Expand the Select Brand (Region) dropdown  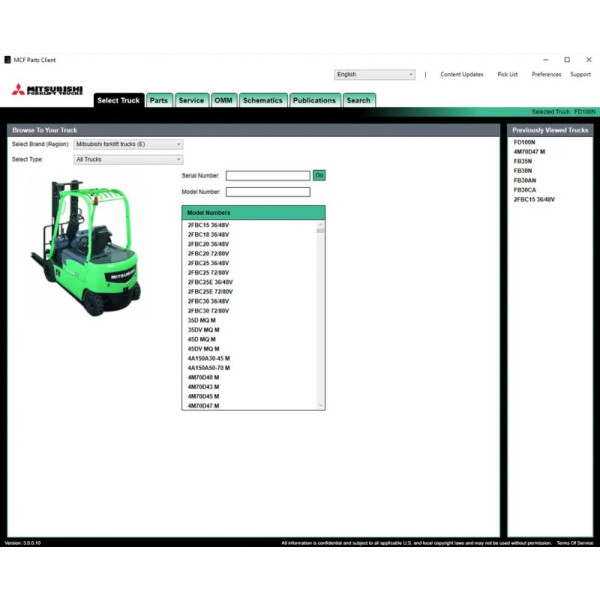pos(129,144)
